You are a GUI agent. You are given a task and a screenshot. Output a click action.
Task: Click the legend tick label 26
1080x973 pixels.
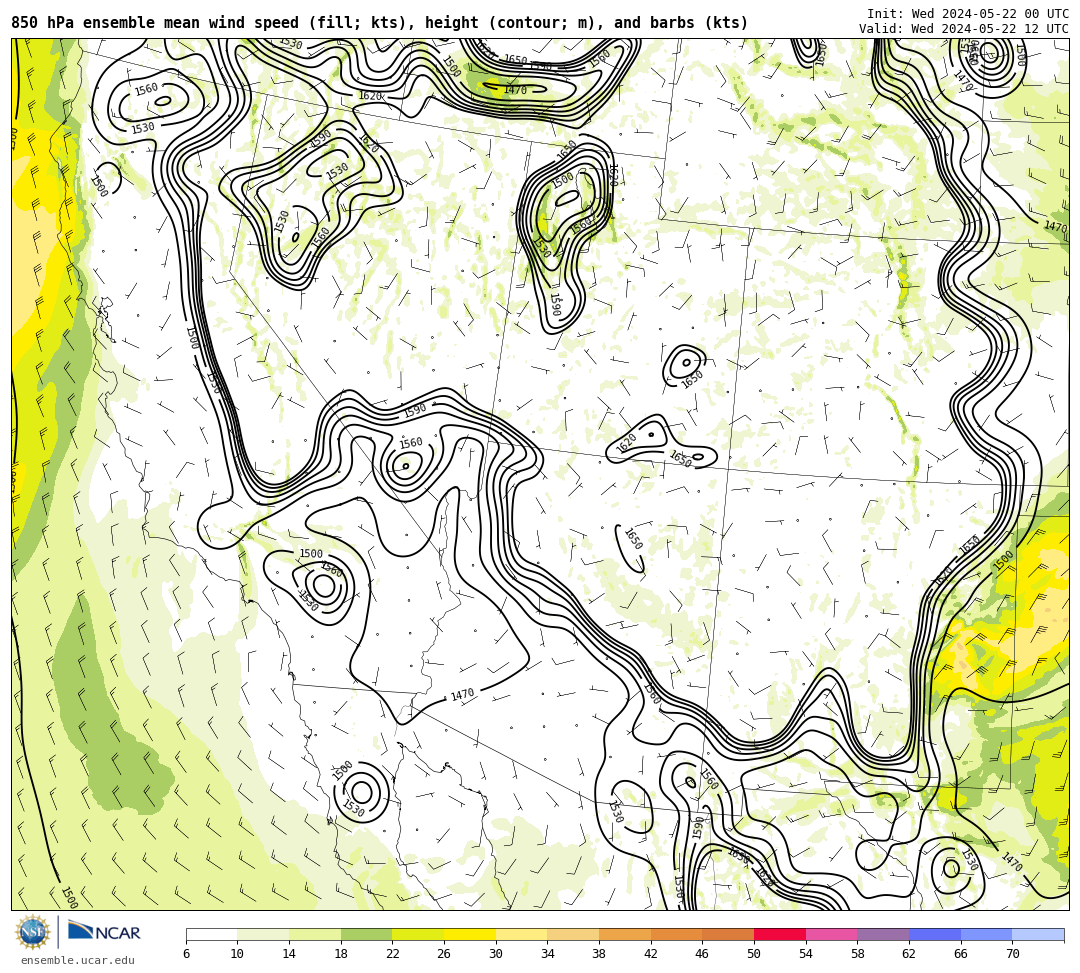click(444, 954)
